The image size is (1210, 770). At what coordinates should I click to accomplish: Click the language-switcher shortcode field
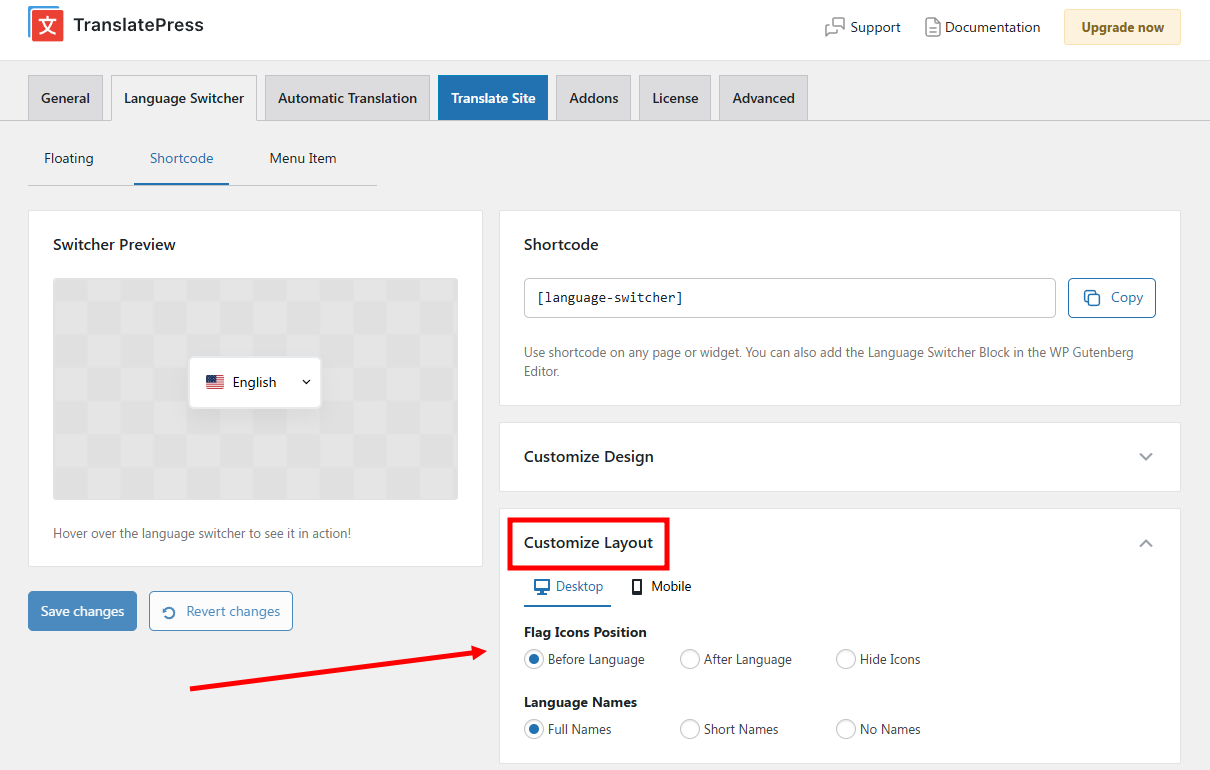[789, 298]
